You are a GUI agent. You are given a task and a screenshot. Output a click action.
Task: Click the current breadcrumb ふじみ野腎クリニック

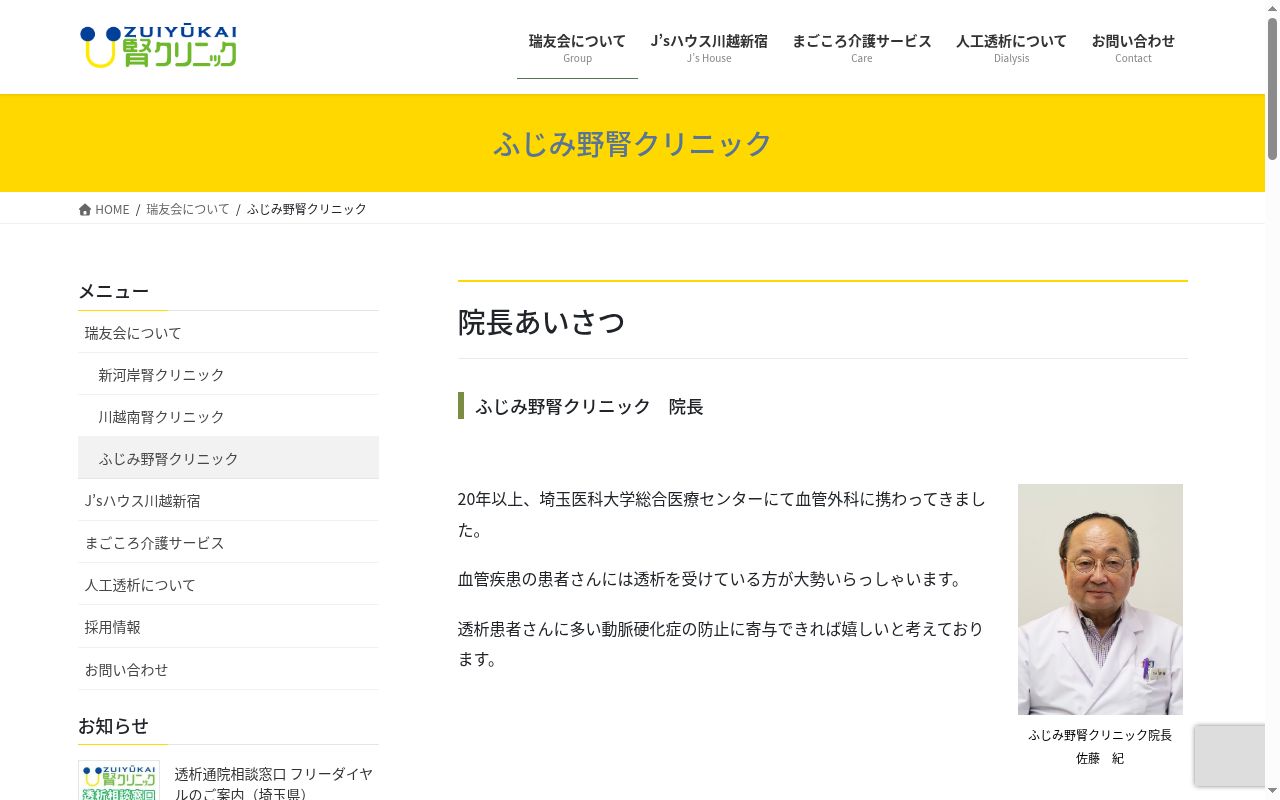point(307,209)
